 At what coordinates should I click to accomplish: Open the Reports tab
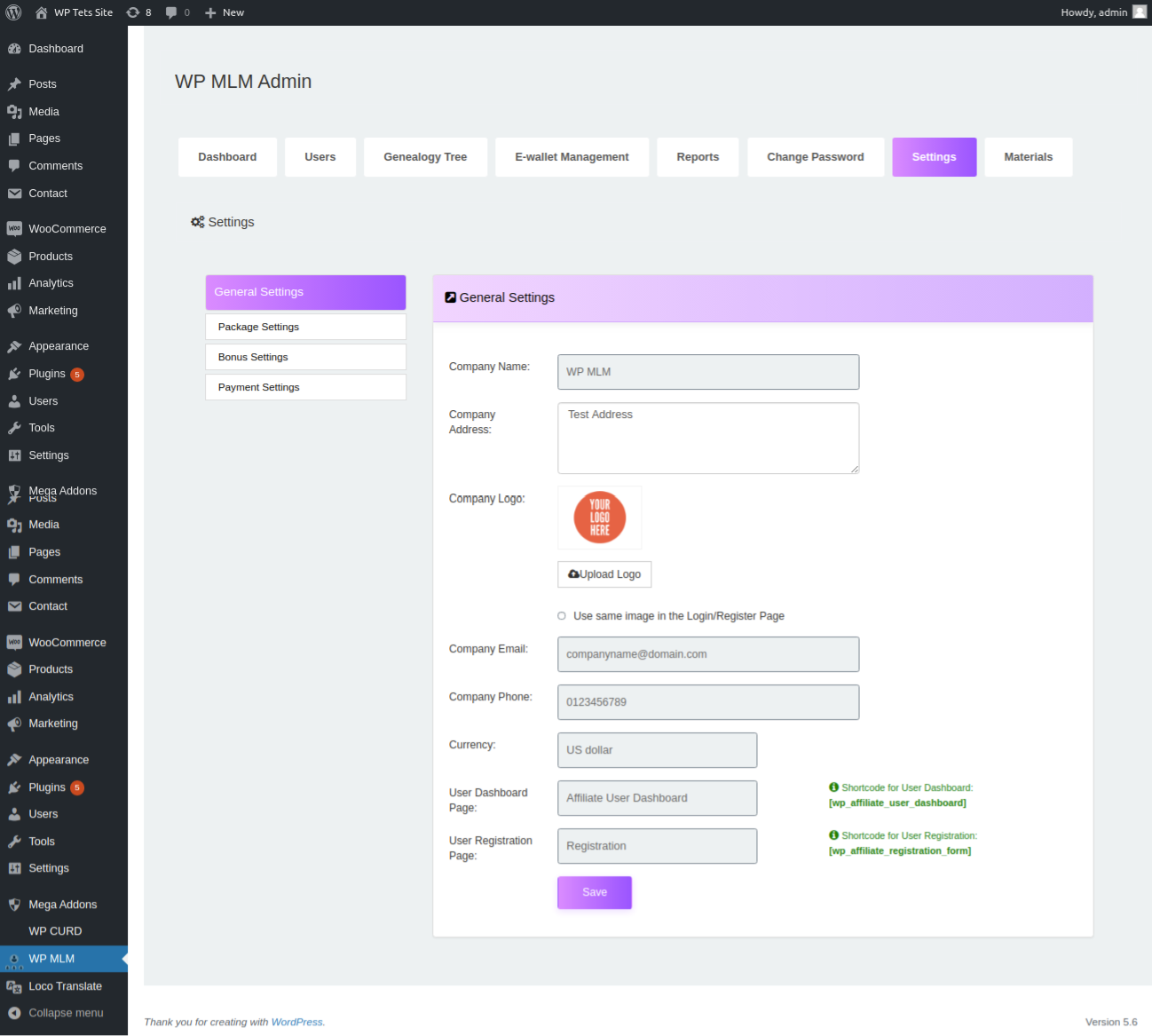click(x=698, y=157)
